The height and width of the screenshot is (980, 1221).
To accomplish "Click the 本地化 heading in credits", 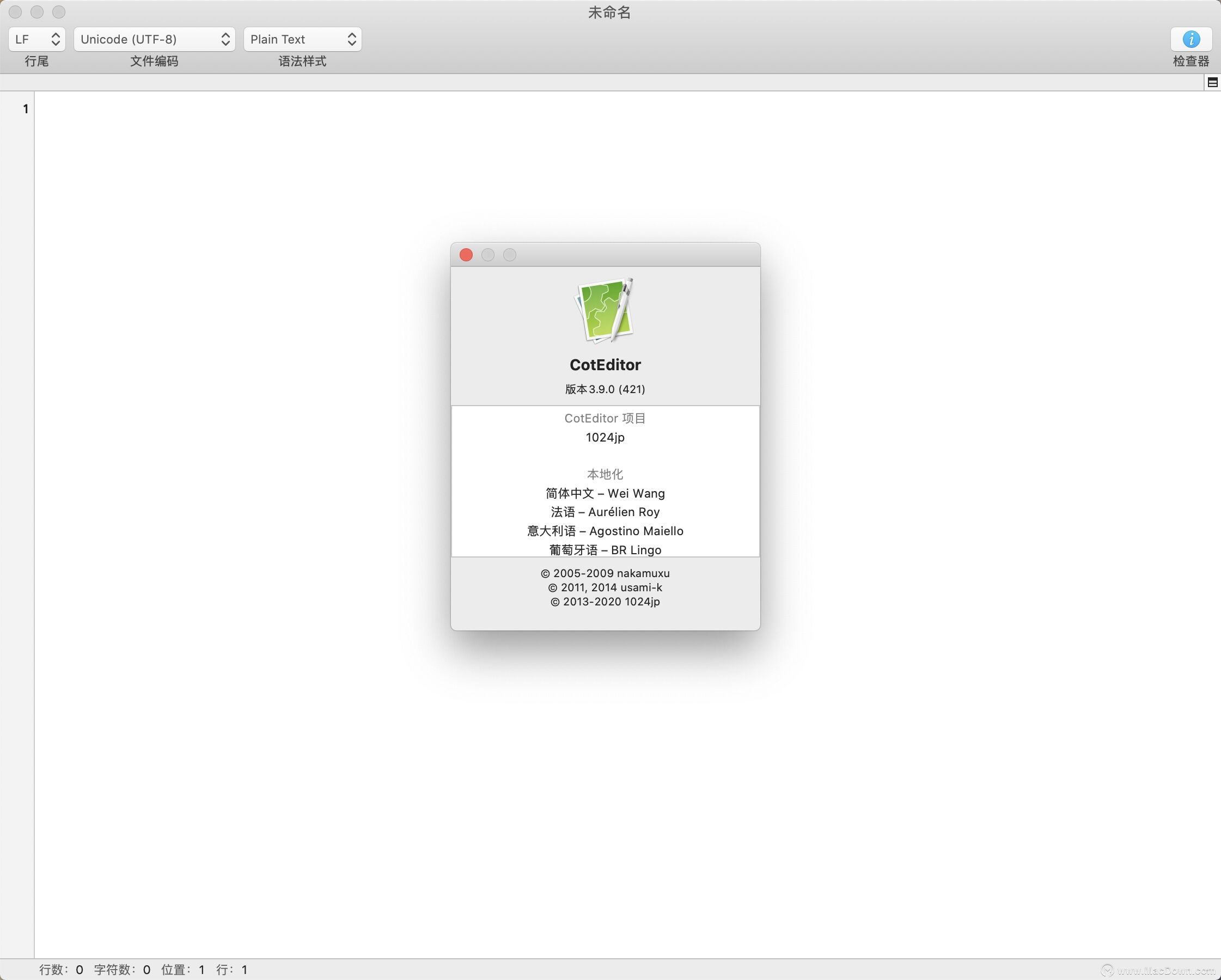I will coord(605,474).
